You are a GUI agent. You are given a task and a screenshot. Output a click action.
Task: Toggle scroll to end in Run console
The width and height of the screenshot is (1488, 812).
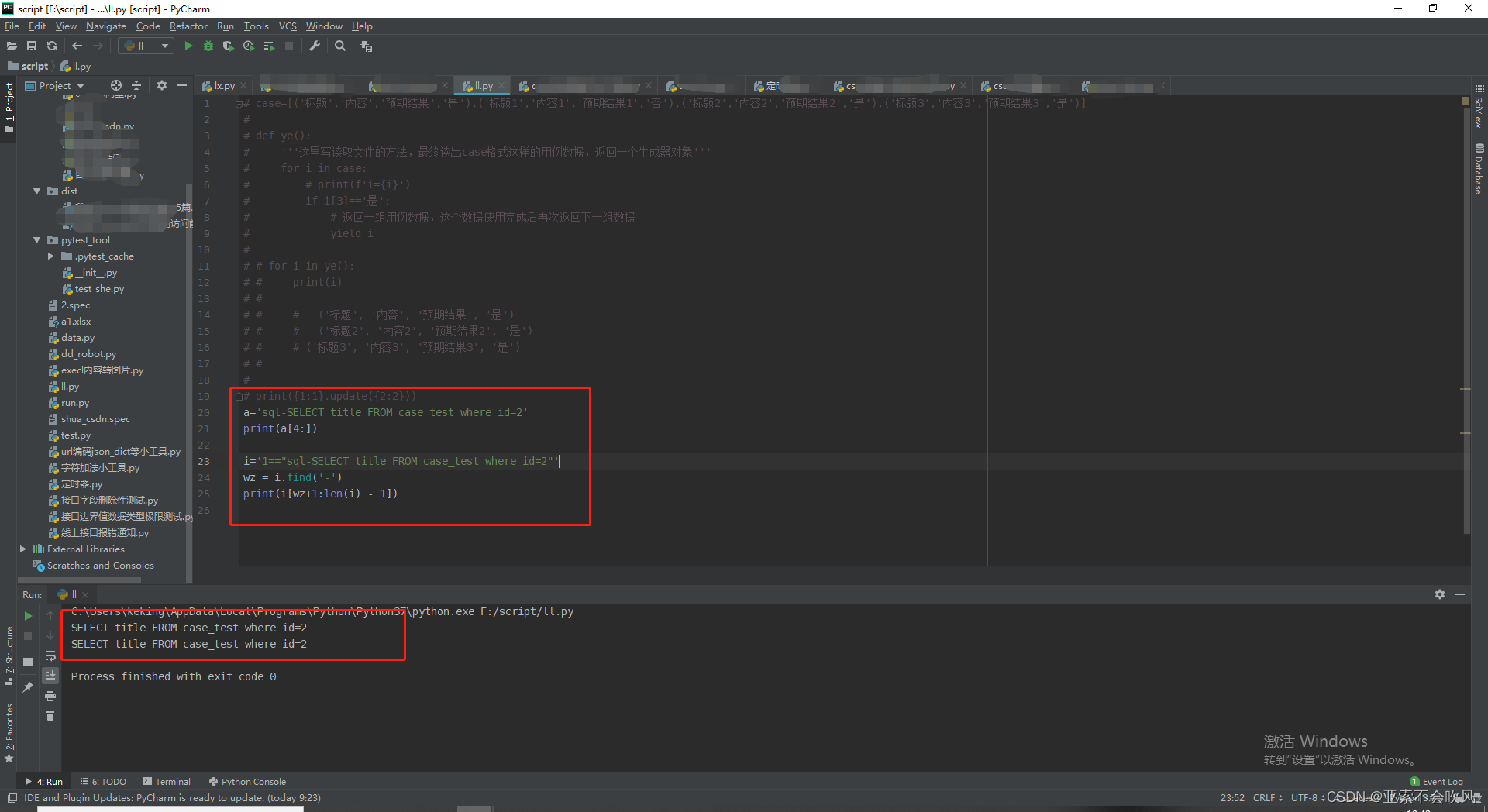[50, 676]
